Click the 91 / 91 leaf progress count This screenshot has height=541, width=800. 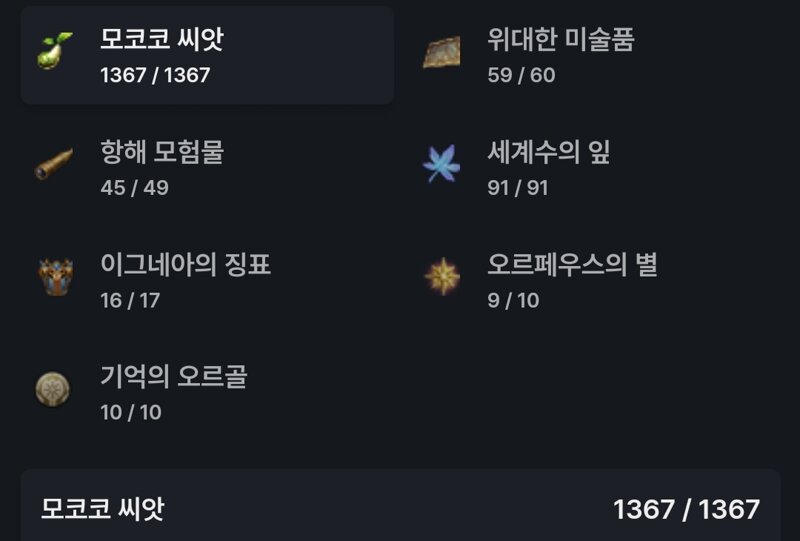click(517, 188)
